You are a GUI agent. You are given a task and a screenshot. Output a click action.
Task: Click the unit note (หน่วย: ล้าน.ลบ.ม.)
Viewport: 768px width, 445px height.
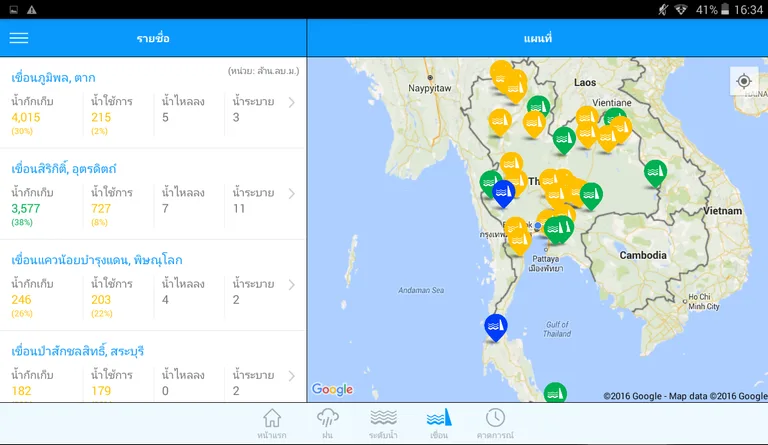tap(264, 71)
